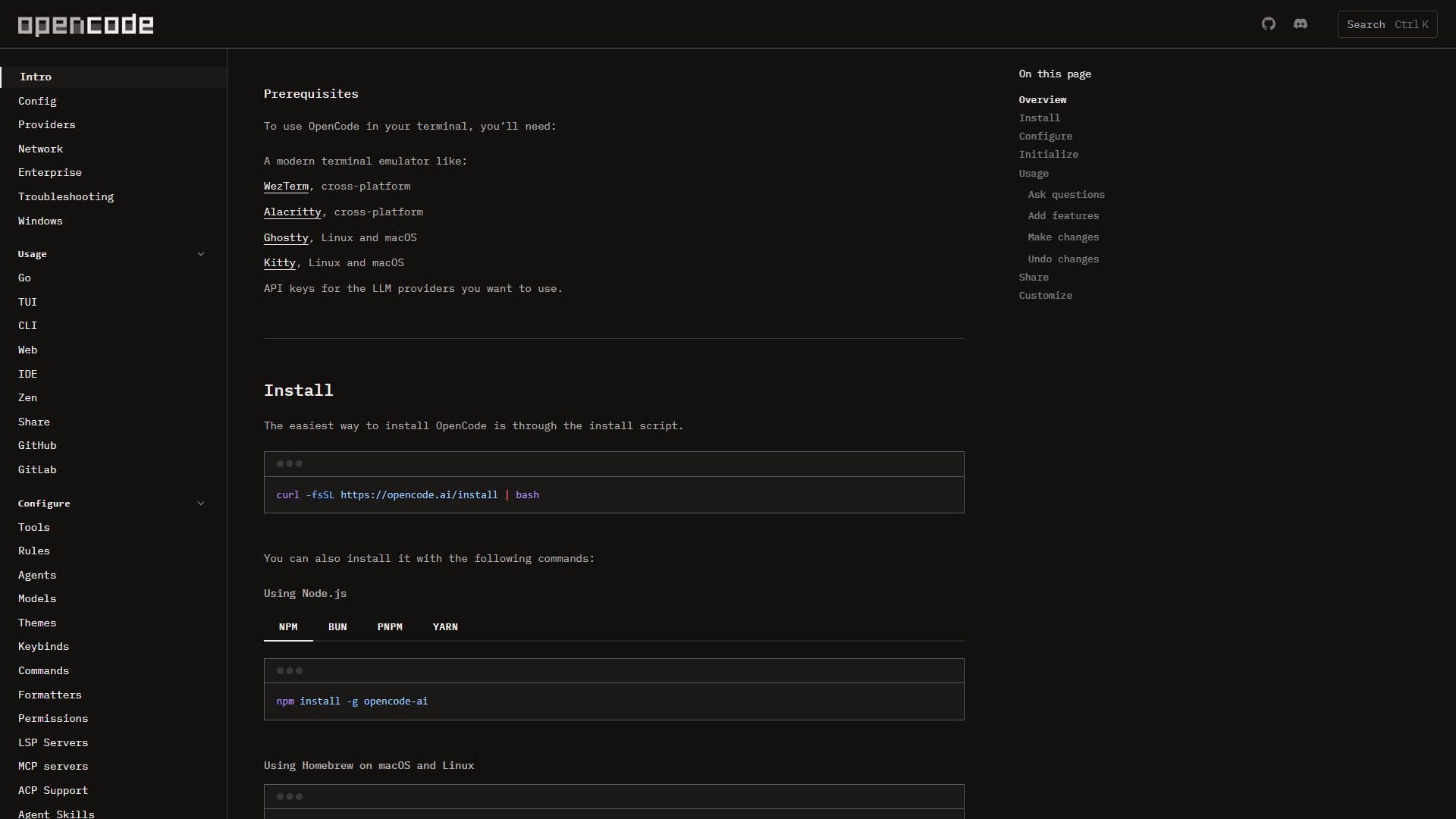Open the Discord community icon
Screen dimensions: 1456x819
[1301, 24]
